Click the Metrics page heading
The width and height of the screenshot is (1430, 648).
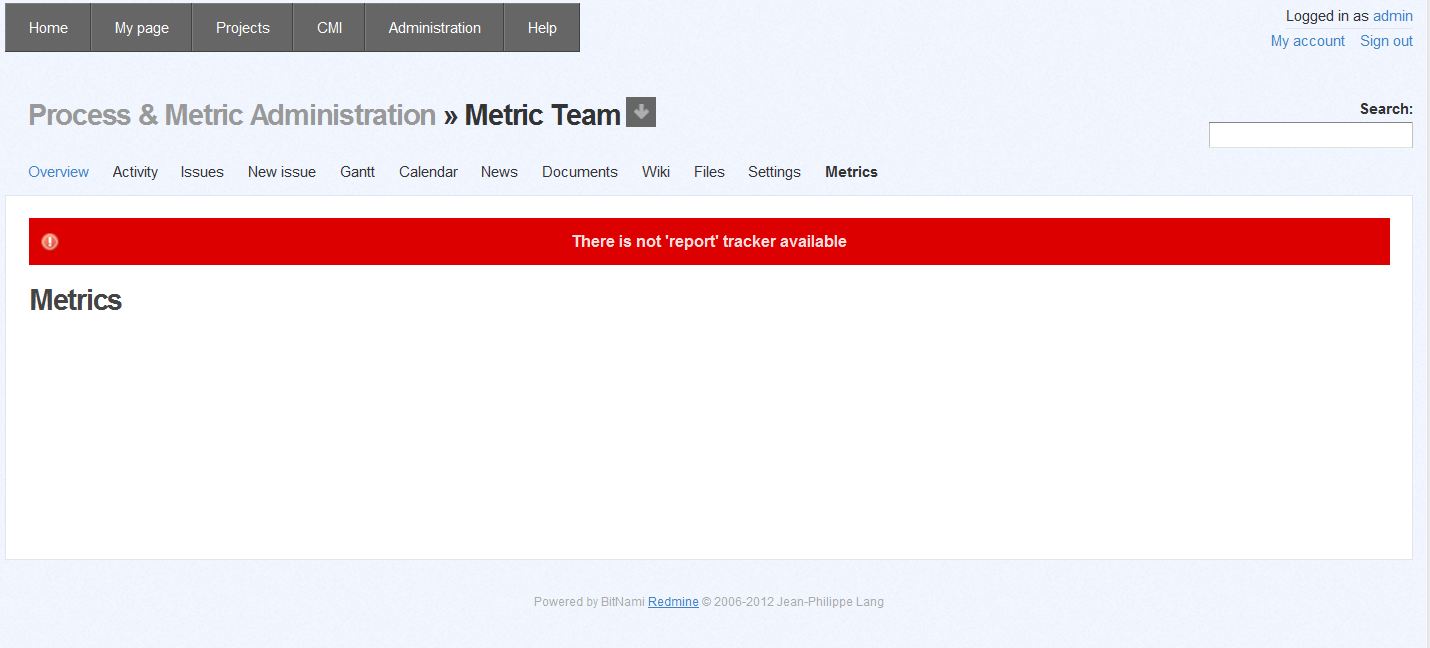[76, 300]
